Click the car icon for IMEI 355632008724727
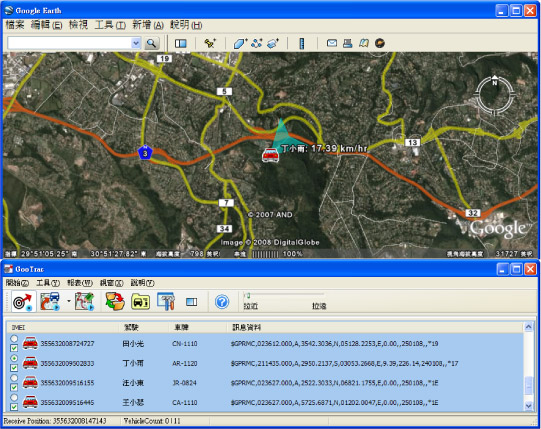Screen dimensions: 541x429 point(30,343)
